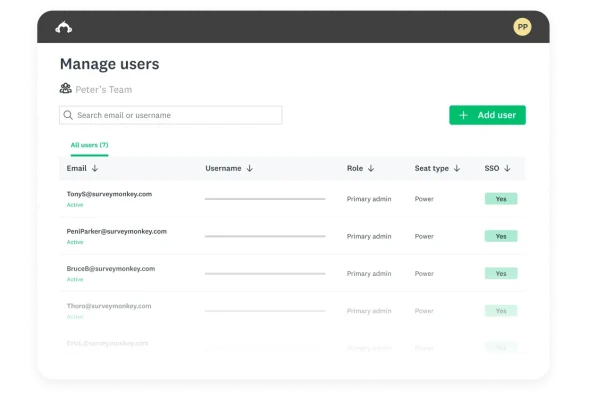Sort by SSO column arrow
The width and height of the screenshot is (604, 400).
point(507,168)
